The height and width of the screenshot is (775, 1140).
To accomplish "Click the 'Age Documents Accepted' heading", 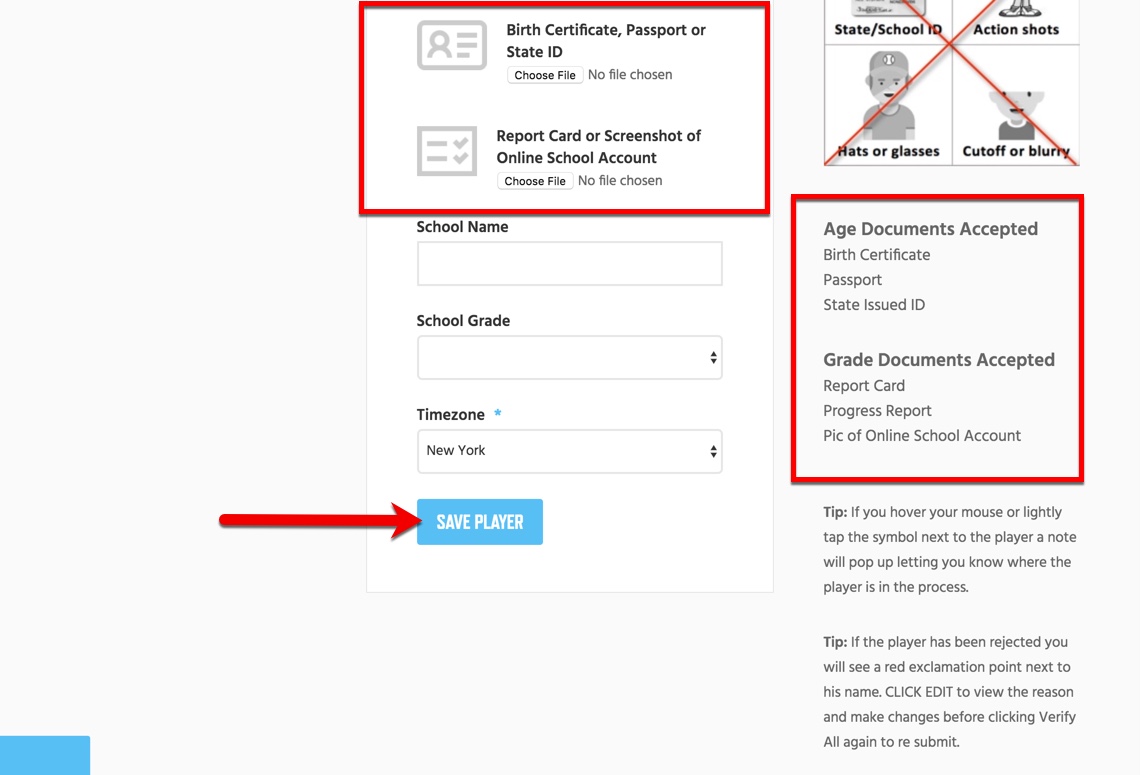I will click(x=930, y=229).
